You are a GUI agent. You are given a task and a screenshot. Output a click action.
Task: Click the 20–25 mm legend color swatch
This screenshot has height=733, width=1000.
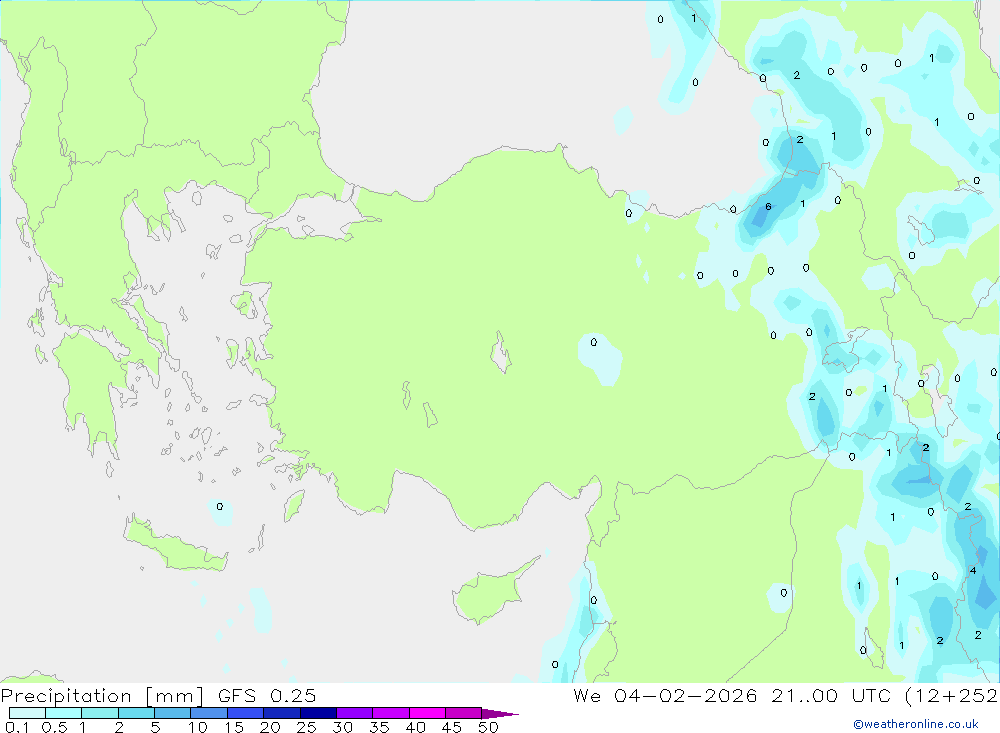tap(282, 713)
